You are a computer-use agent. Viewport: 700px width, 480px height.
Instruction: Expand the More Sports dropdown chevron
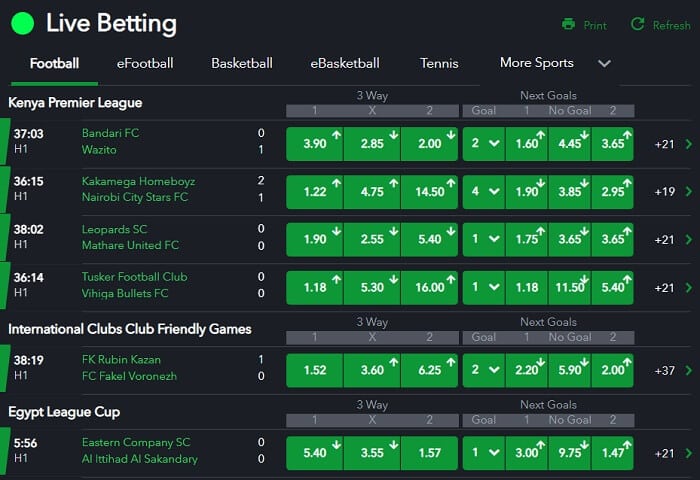coord(604,63)
